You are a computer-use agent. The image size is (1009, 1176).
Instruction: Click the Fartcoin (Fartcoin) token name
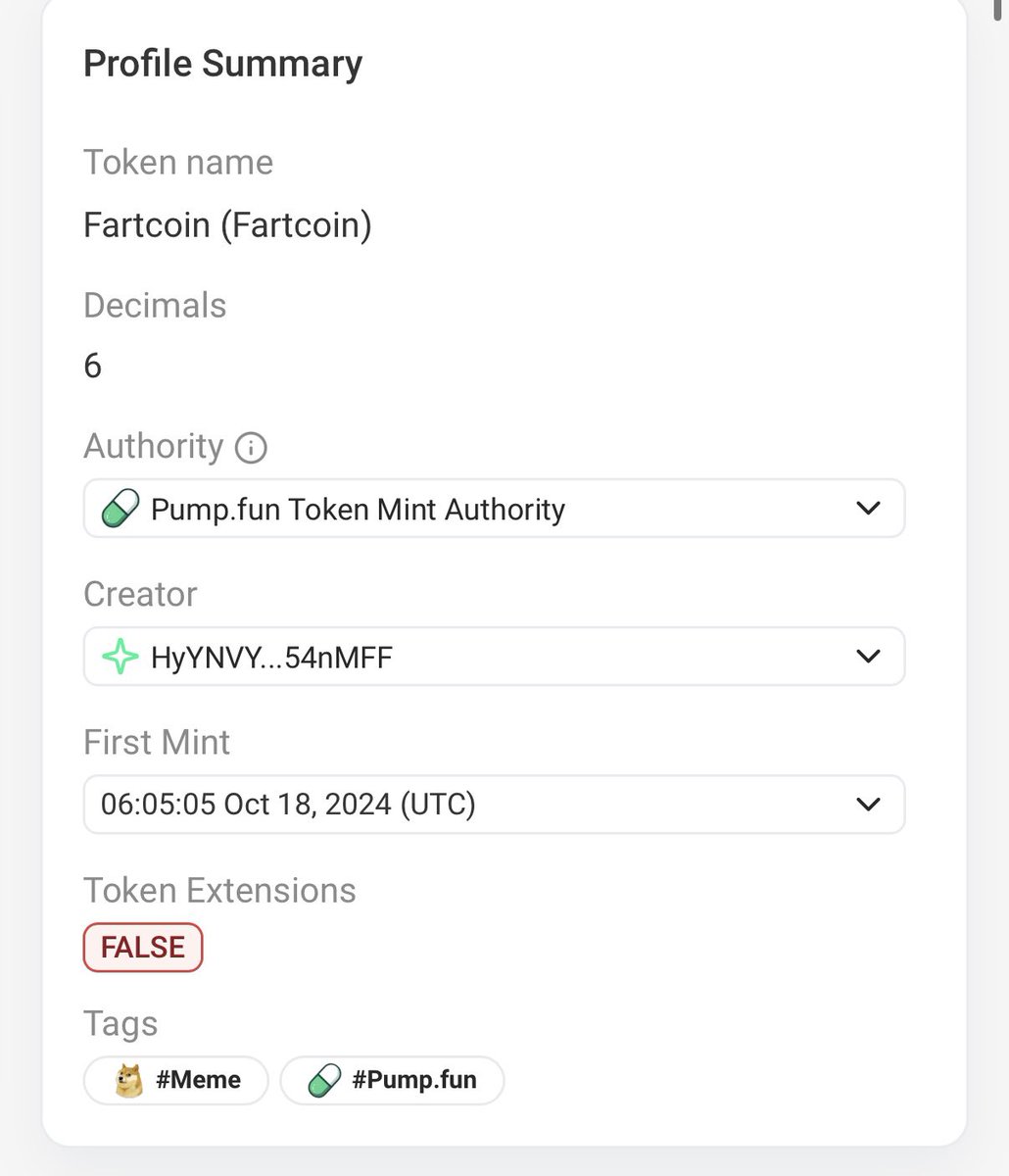227,225
